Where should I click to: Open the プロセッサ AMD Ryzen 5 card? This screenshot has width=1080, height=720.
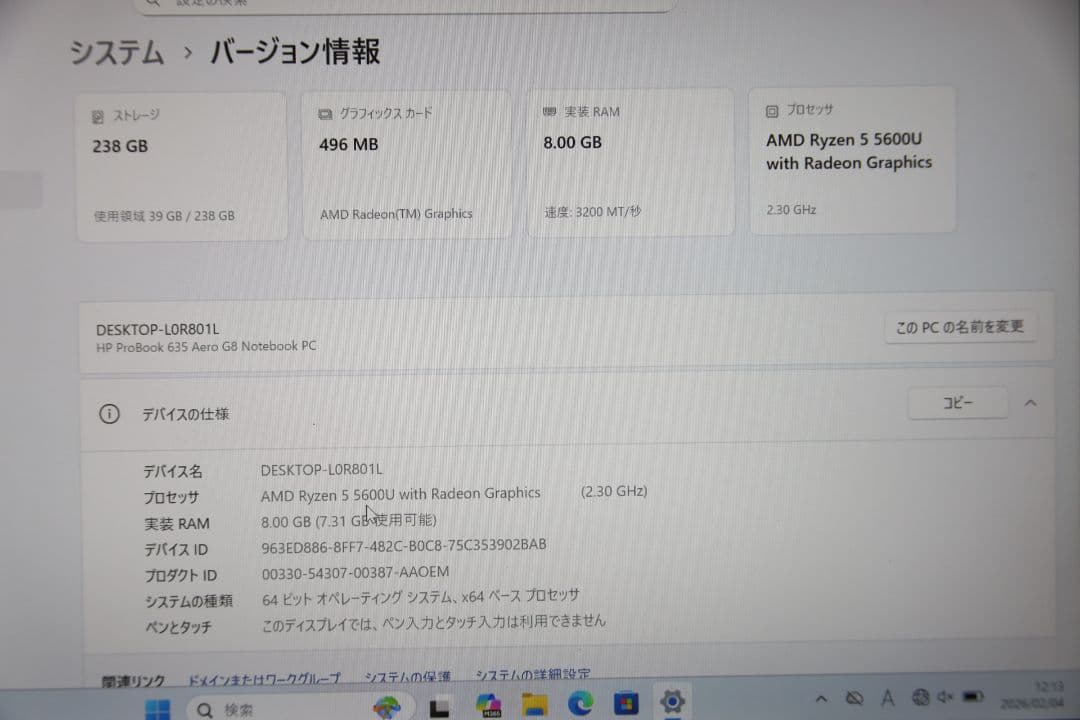tap(853, 160)
